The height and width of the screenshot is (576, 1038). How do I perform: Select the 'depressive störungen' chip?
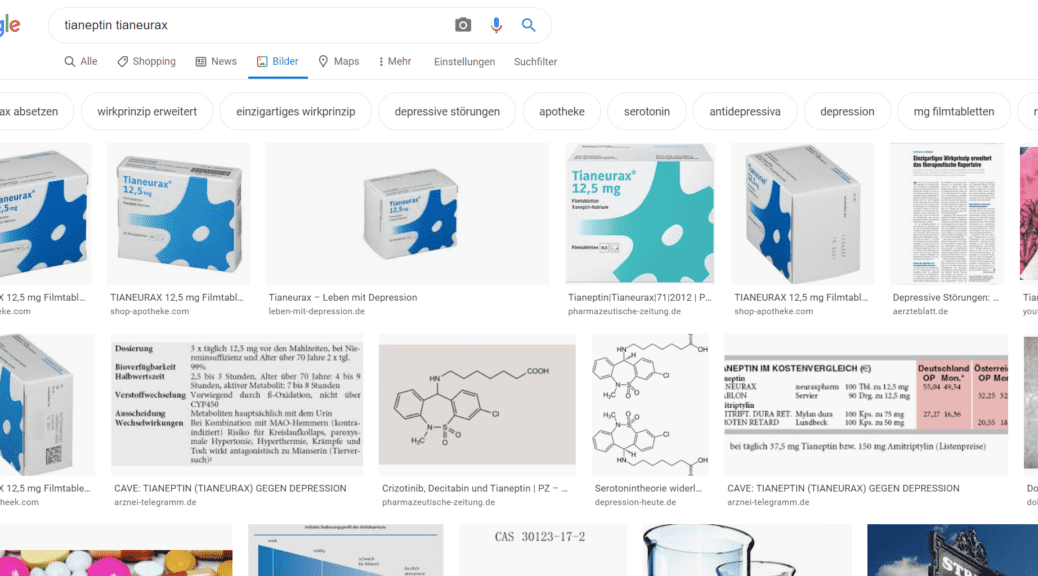pyautogui.click(x=447, y=111)
